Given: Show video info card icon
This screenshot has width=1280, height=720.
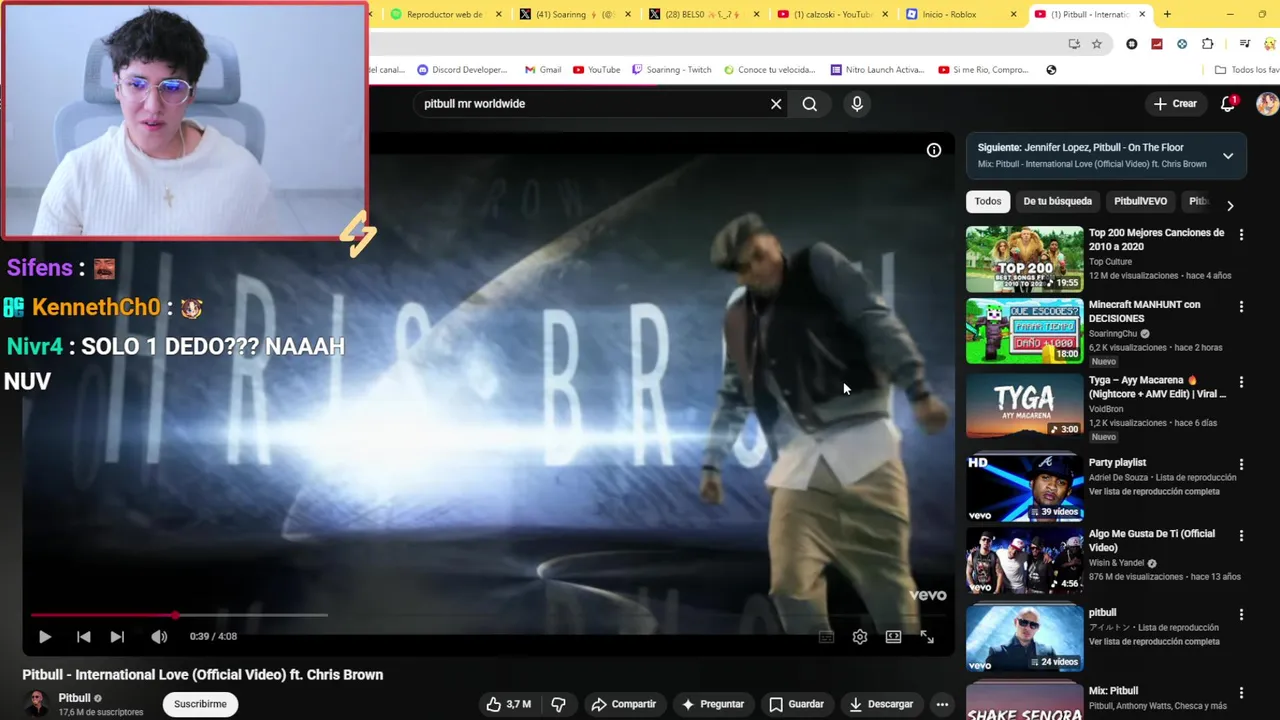Looking at the screenshot, I should (x=934, y=150).
